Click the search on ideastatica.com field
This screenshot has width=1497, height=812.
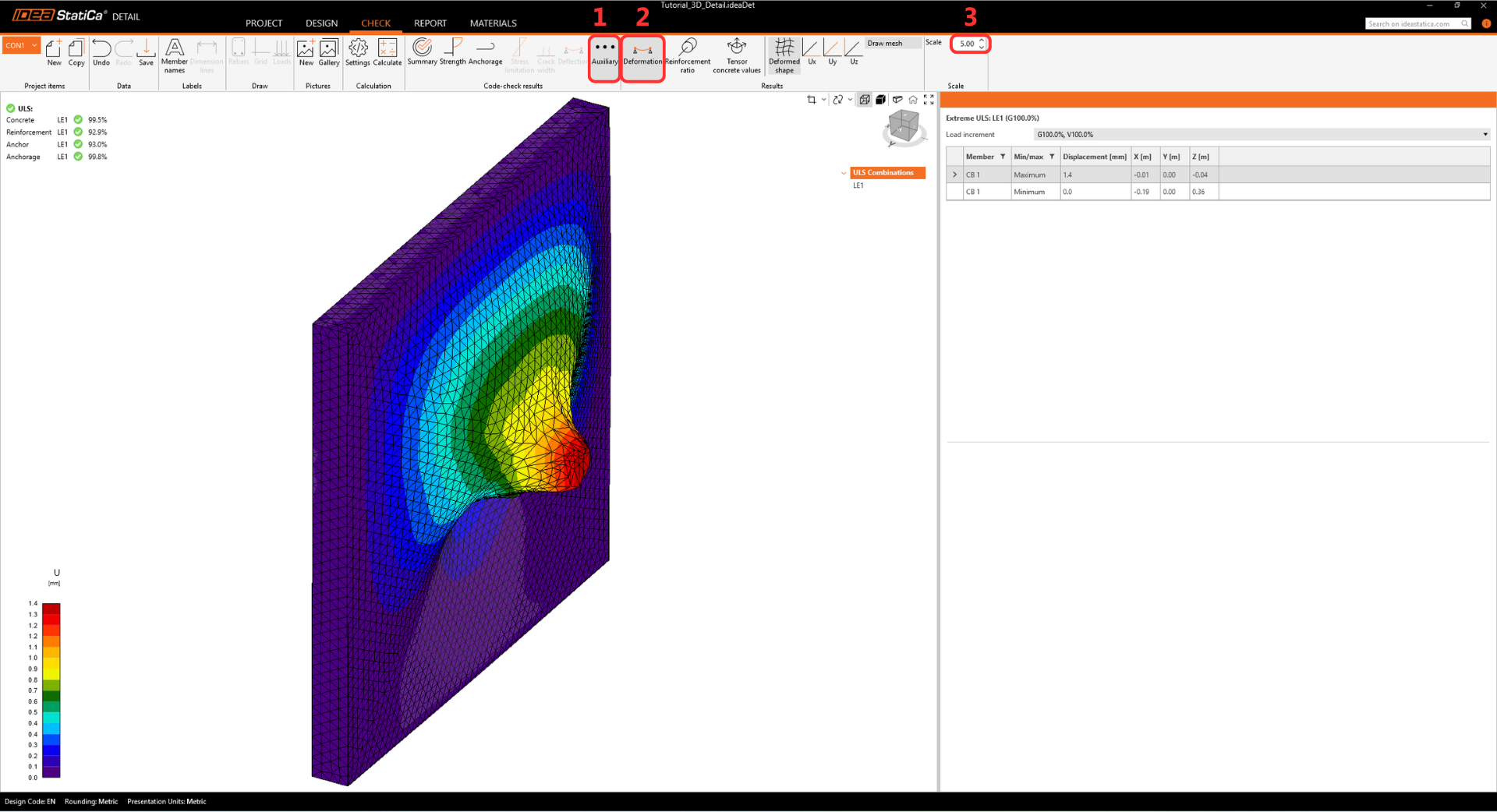[x=1412, y=24]
